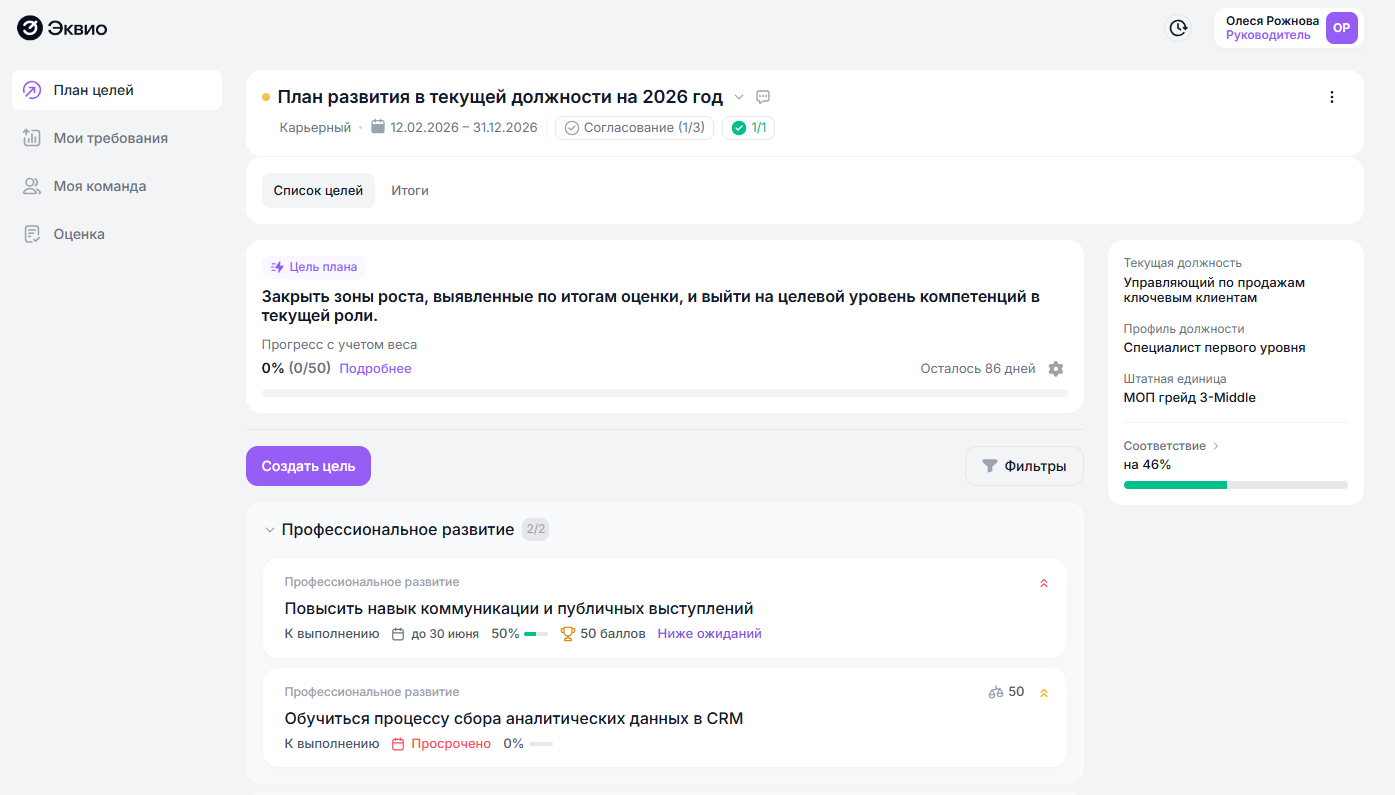The height and width of the screenshot is (795, 1395).
Task: Click the 2/2 section counter badge
Action: (x=535, y=530)
